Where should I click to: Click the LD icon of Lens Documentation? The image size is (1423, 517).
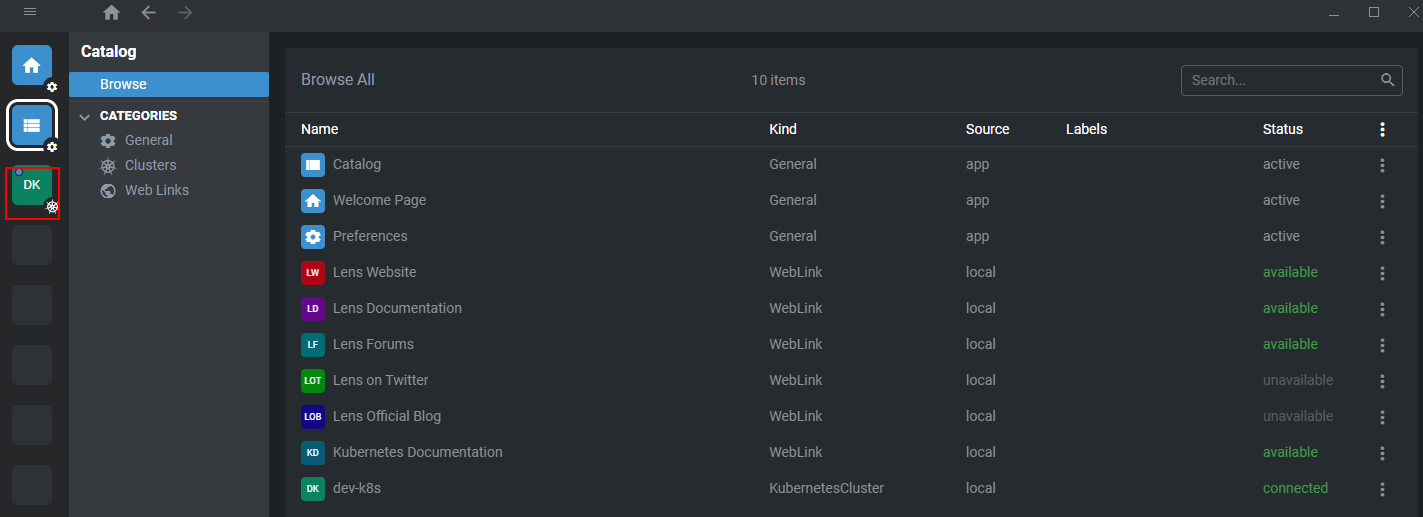click(313, 308)
